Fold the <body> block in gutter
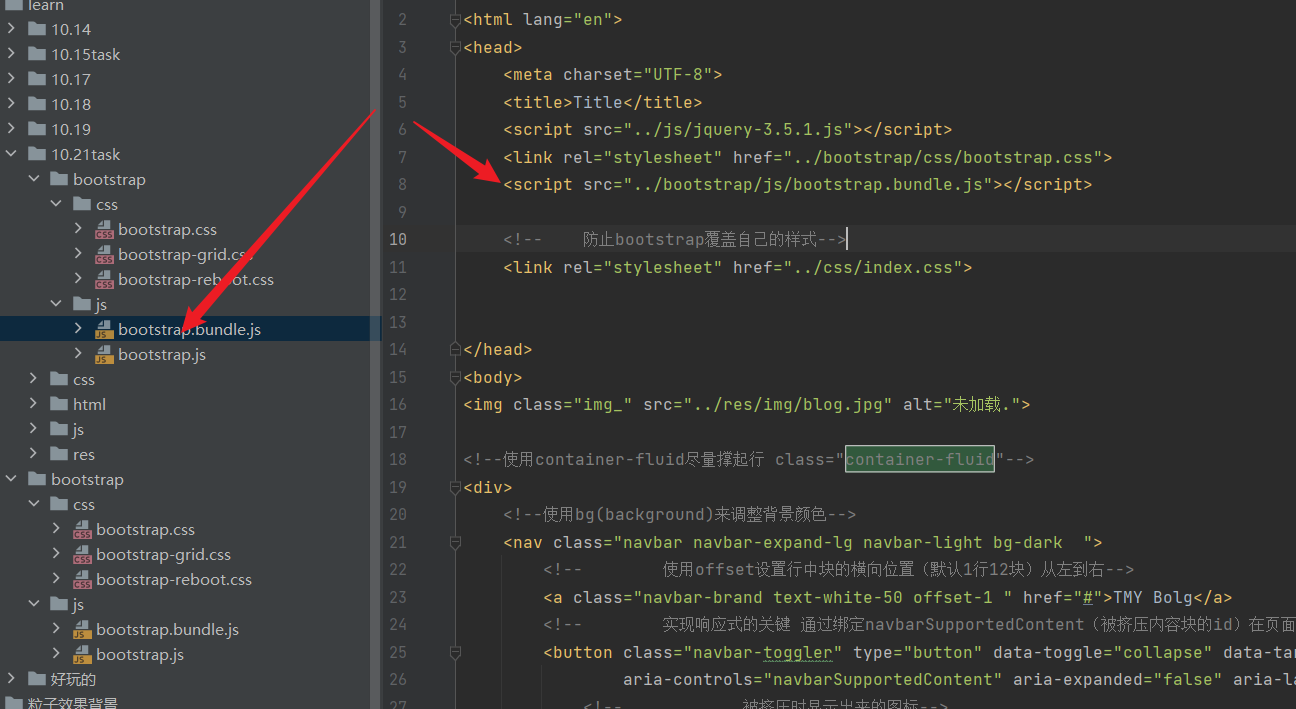The width and height of the screenshot is (1296, 709). pyautogui.click(x=456, y=377)
